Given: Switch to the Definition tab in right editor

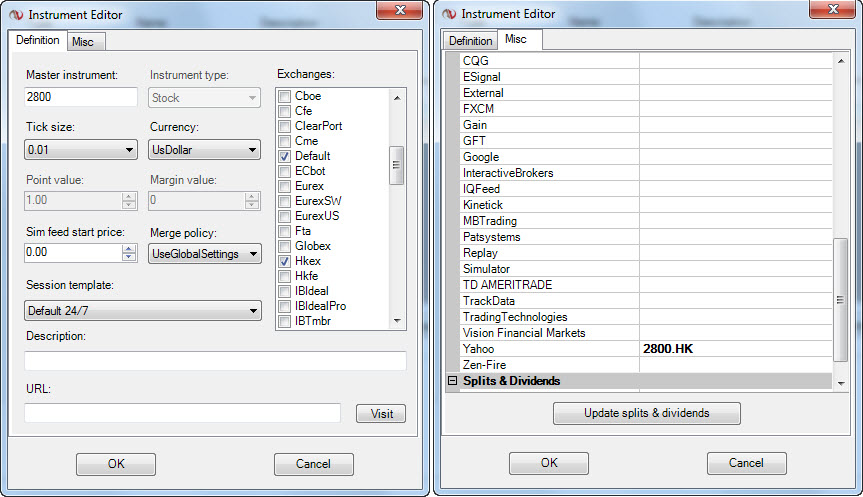Looking at the screenshot, I should pyautogui.click(x=471, y=41).
